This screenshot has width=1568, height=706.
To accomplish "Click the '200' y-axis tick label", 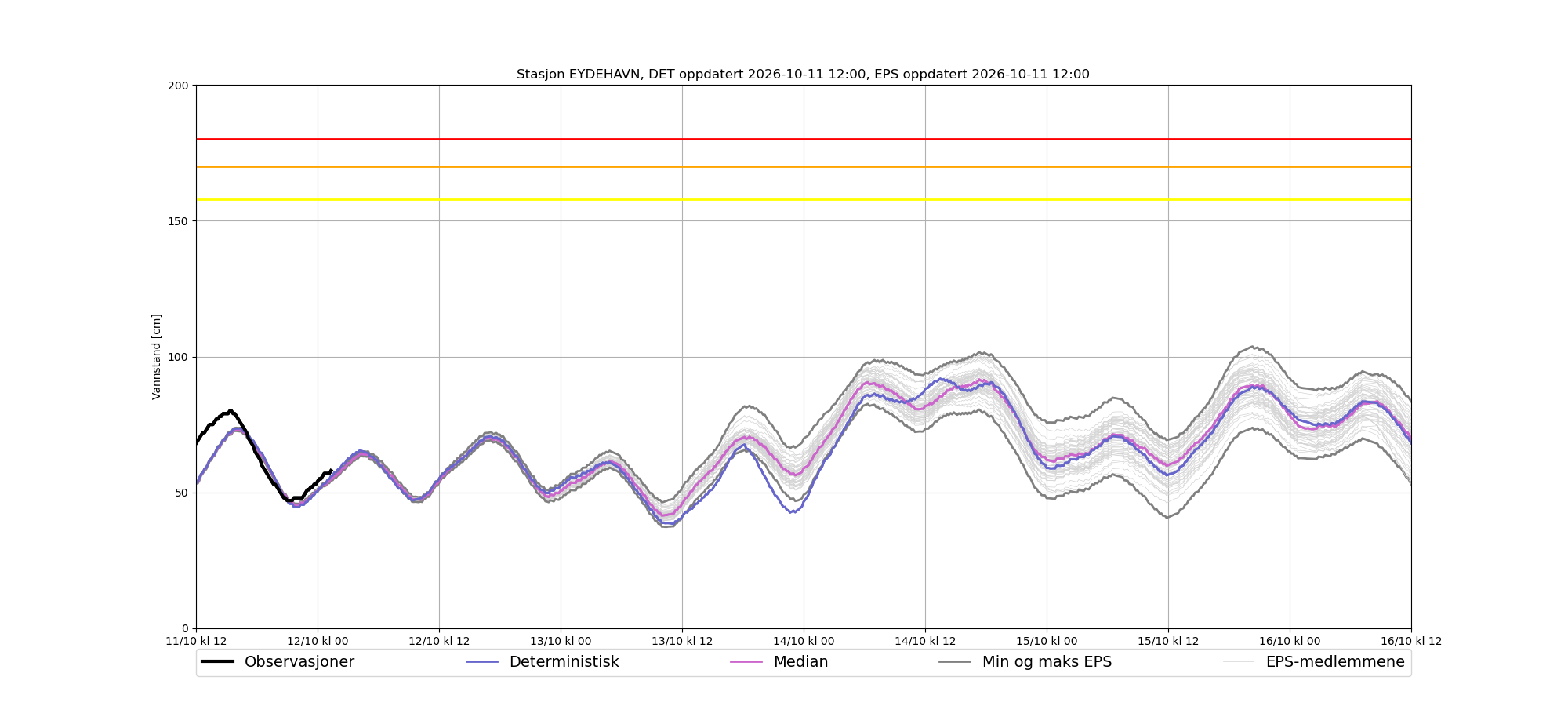I will pos(179,86).
